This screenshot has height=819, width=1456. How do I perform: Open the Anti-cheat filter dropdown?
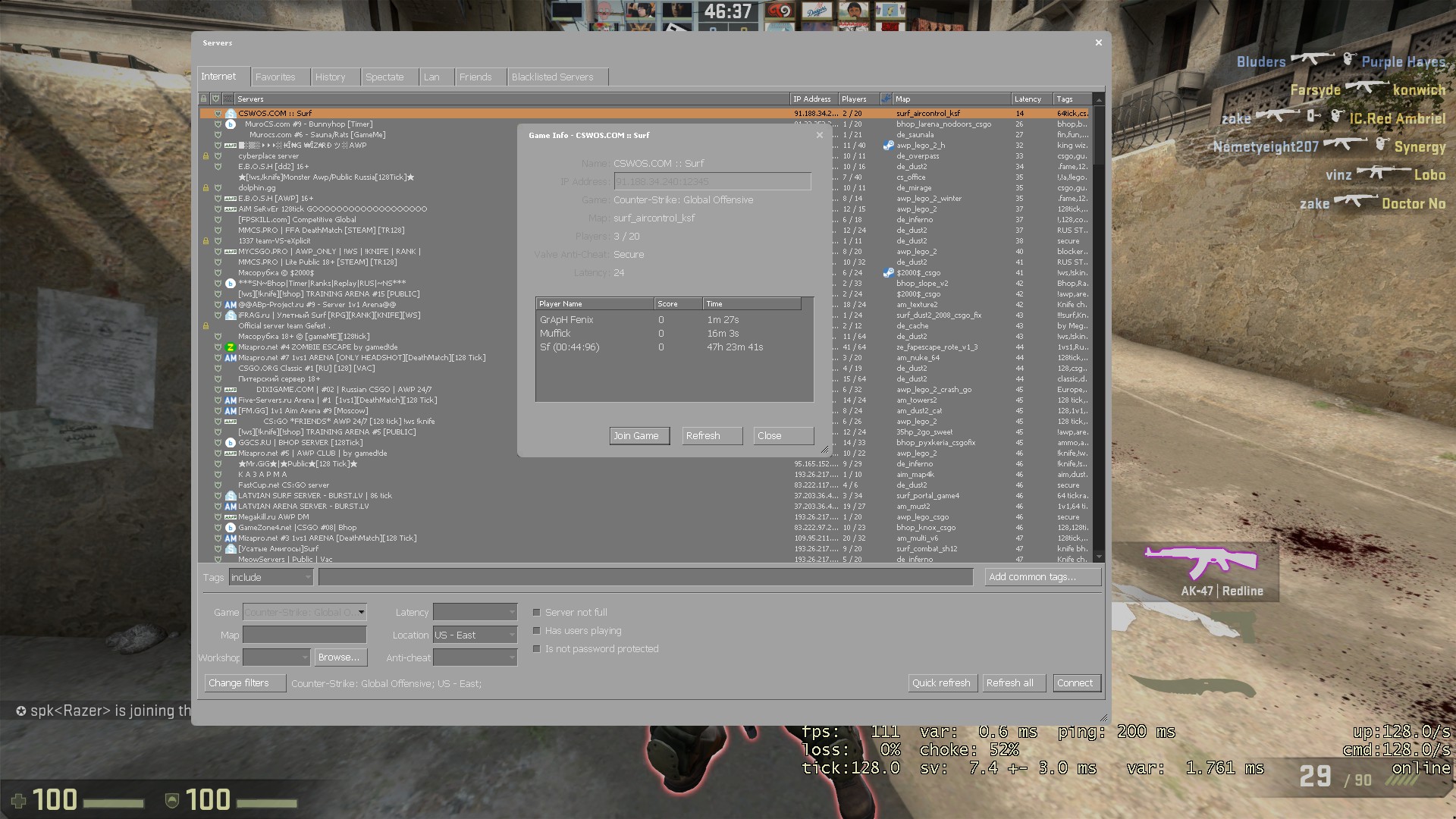(475, 658)
